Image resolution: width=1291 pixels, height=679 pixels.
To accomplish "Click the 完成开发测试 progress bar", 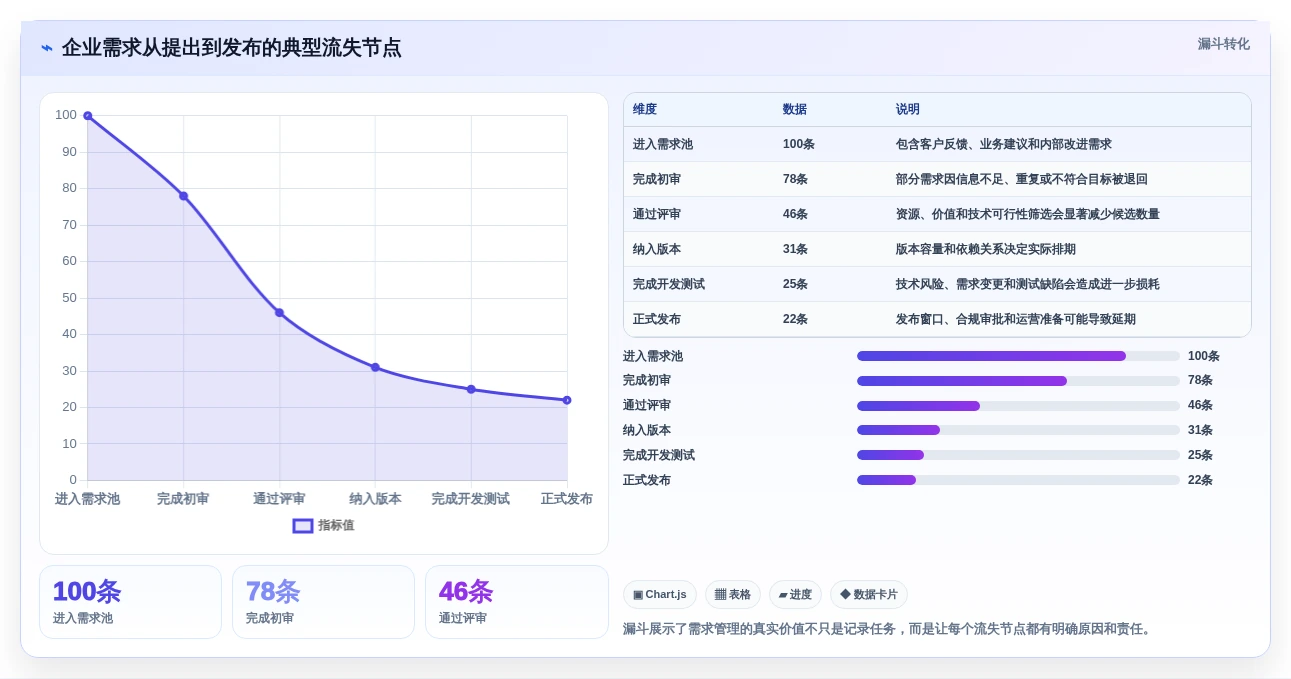I will 1018,455.
